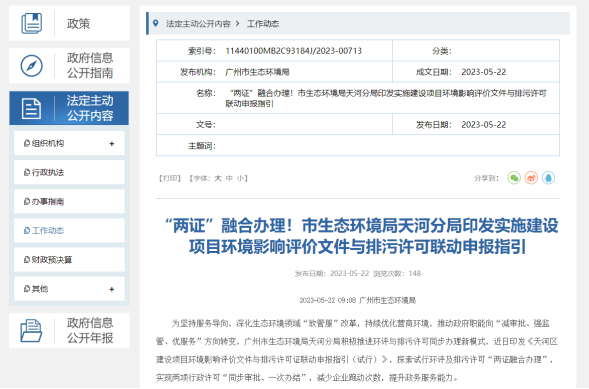Click 成文日期 value 2023-05-22

coord(484,72)
